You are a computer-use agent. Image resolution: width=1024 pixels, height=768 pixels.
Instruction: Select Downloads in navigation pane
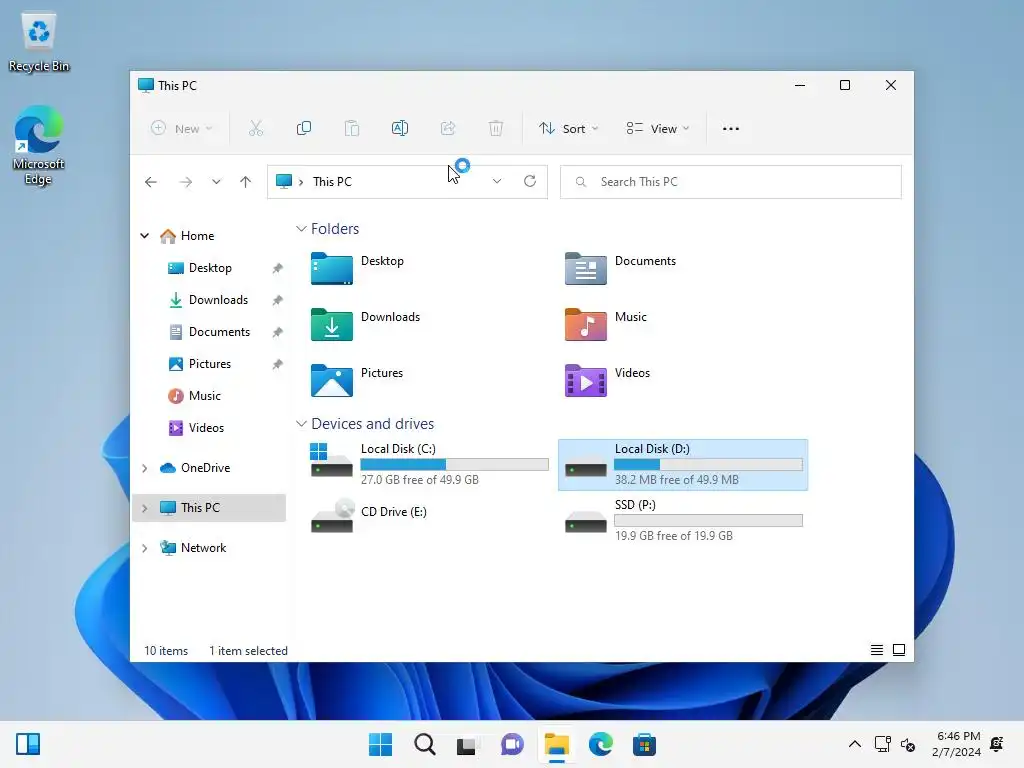pyautogui.click(x=218, y=300)
